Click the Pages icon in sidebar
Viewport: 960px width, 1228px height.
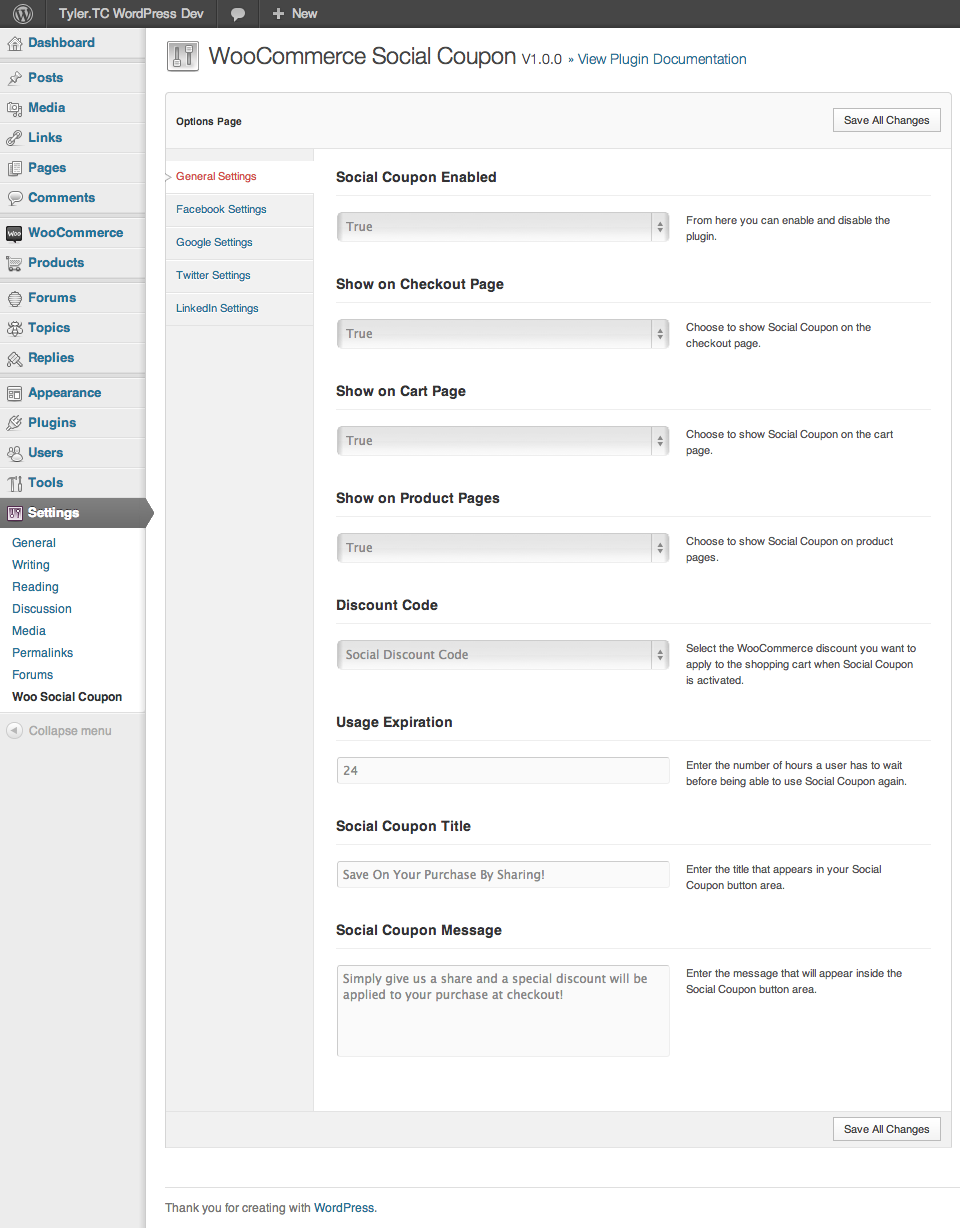[15, 168]
